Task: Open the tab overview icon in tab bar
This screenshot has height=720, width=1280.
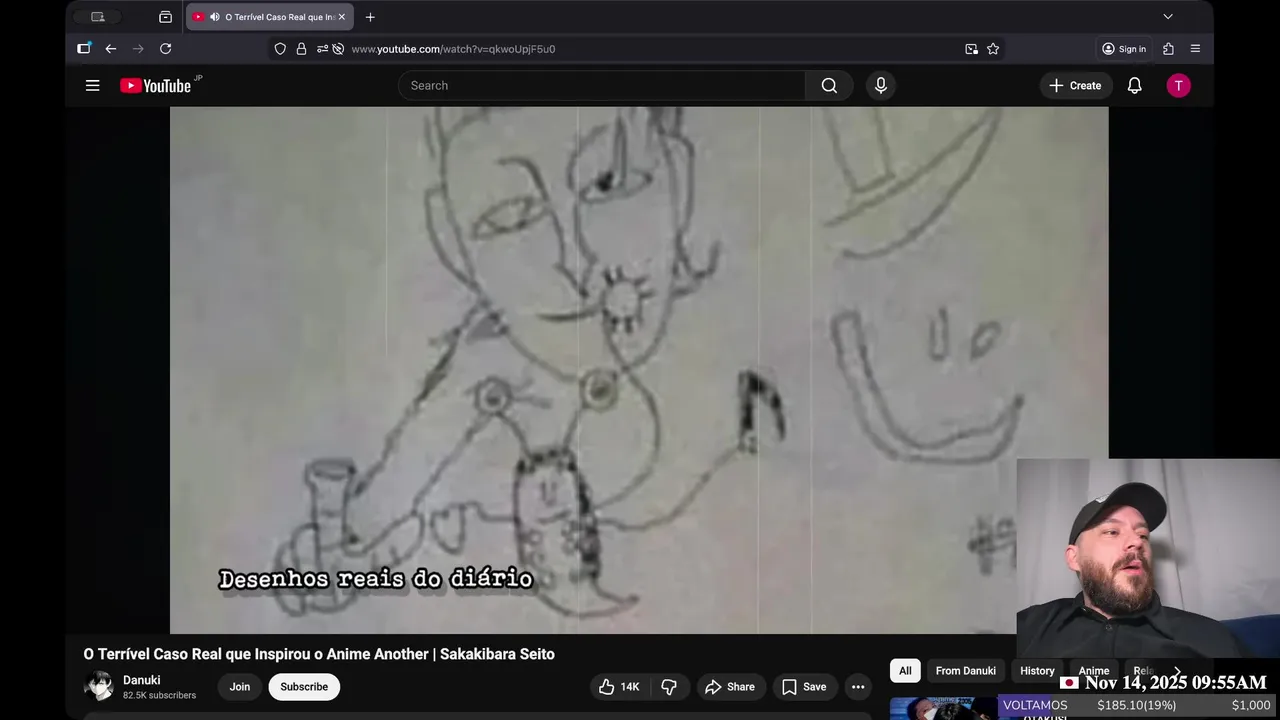Action: click(x=165, y=17)
